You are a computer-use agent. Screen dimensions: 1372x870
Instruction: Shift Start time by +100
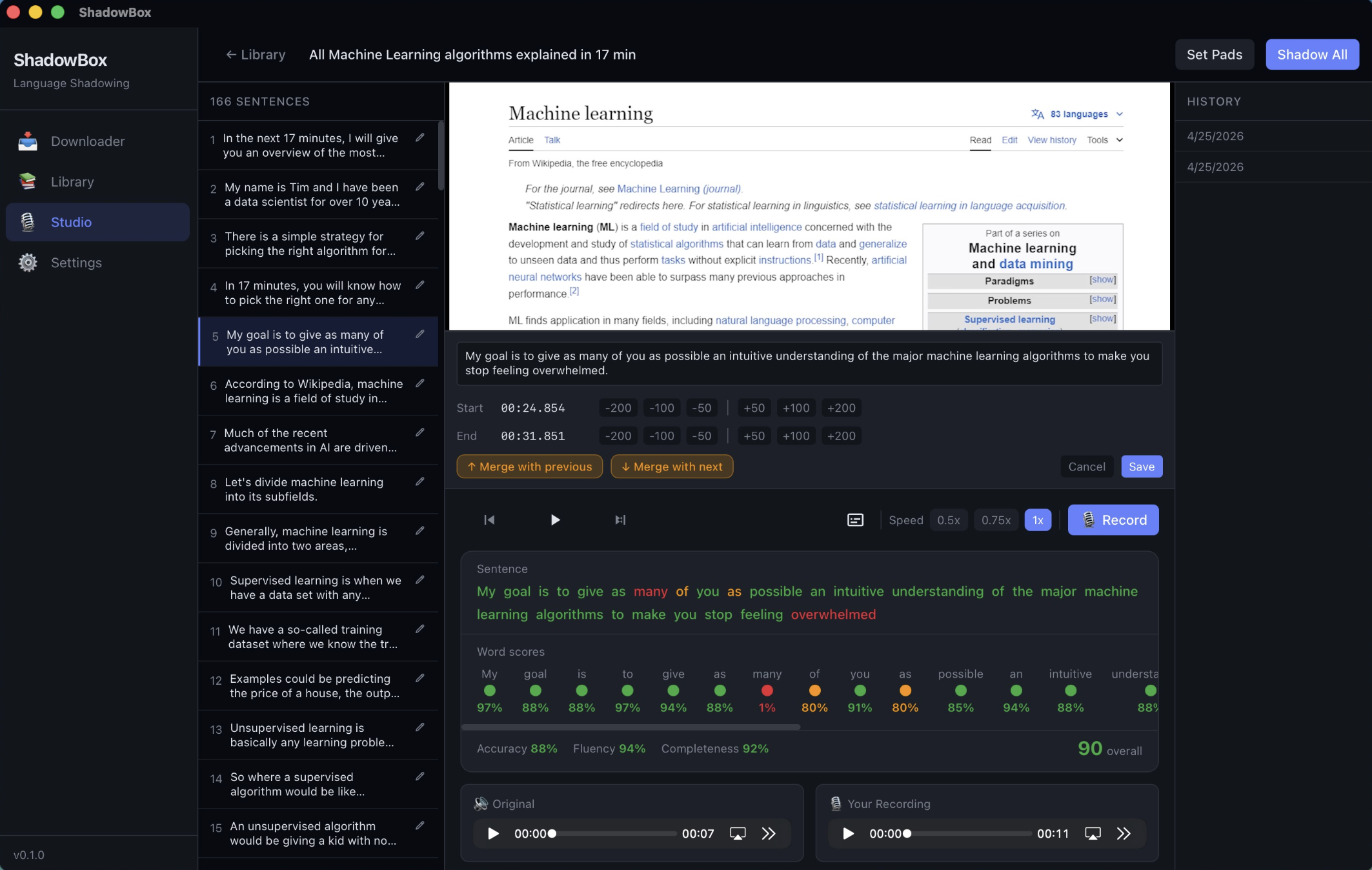(796, 408)
